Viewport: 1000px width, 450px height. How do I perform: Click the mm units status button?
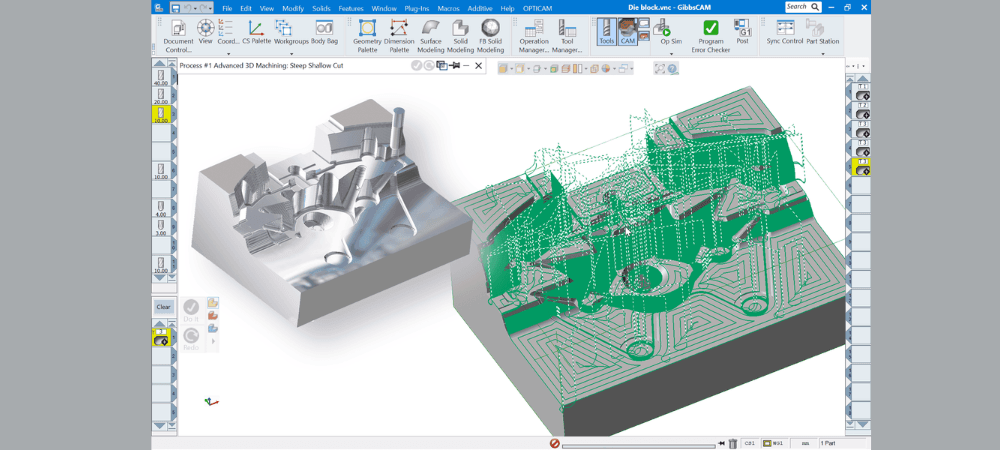(805, 443)
